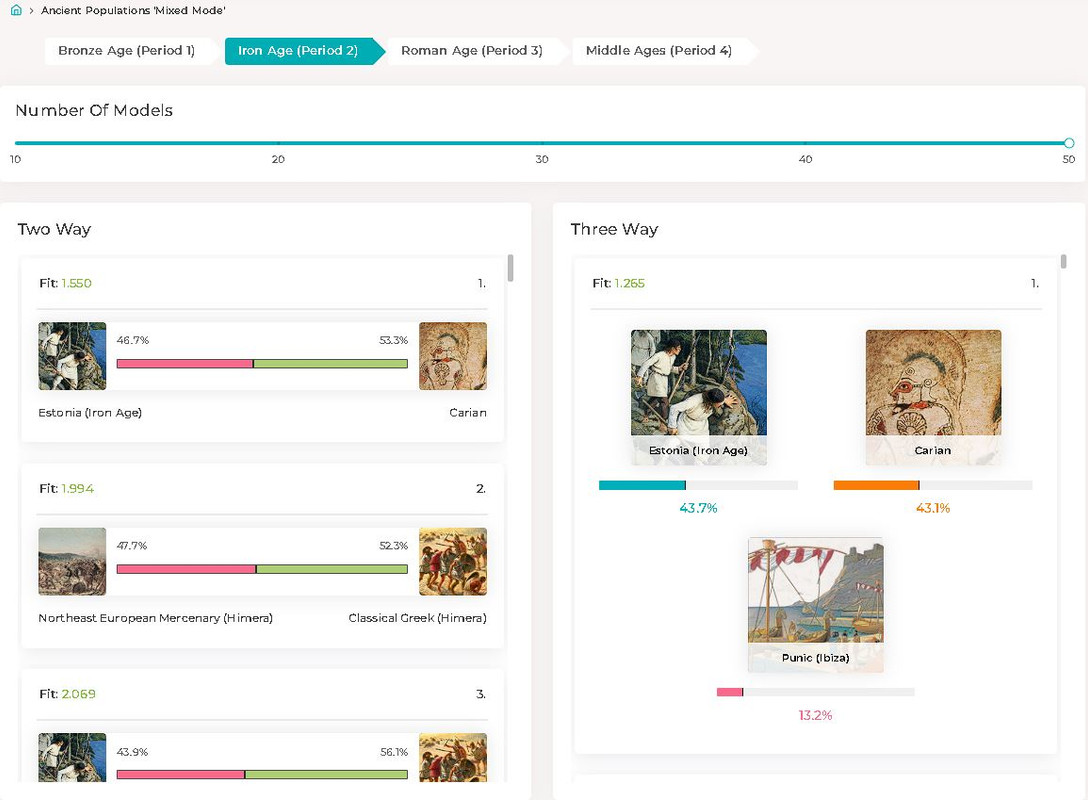Click the Fit: 1.265 label in Three Way
The image size is (1088, 800).
pyautogui.click(x=618, y=283)
